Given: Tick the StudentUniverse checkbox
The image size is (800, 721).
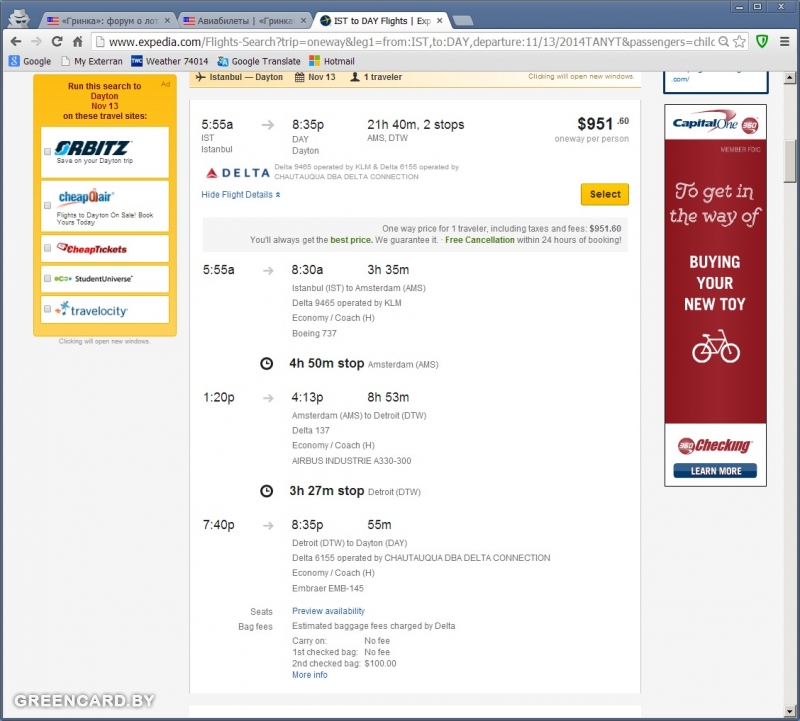Looking at the screenshot, I should click(x=47, y=279).
